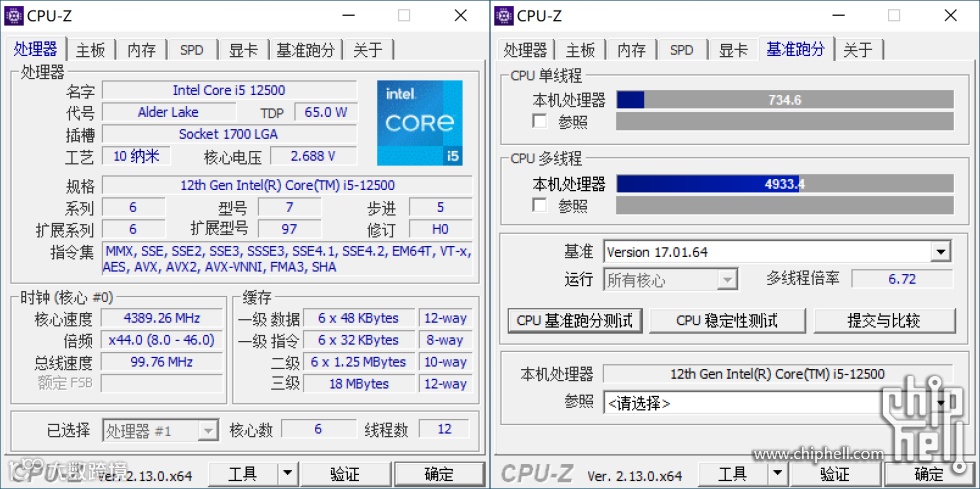Click the 三级 cache value 18 MBytes
The height and width of the screenshot is (489, 980).
click(x=359, y=384)
